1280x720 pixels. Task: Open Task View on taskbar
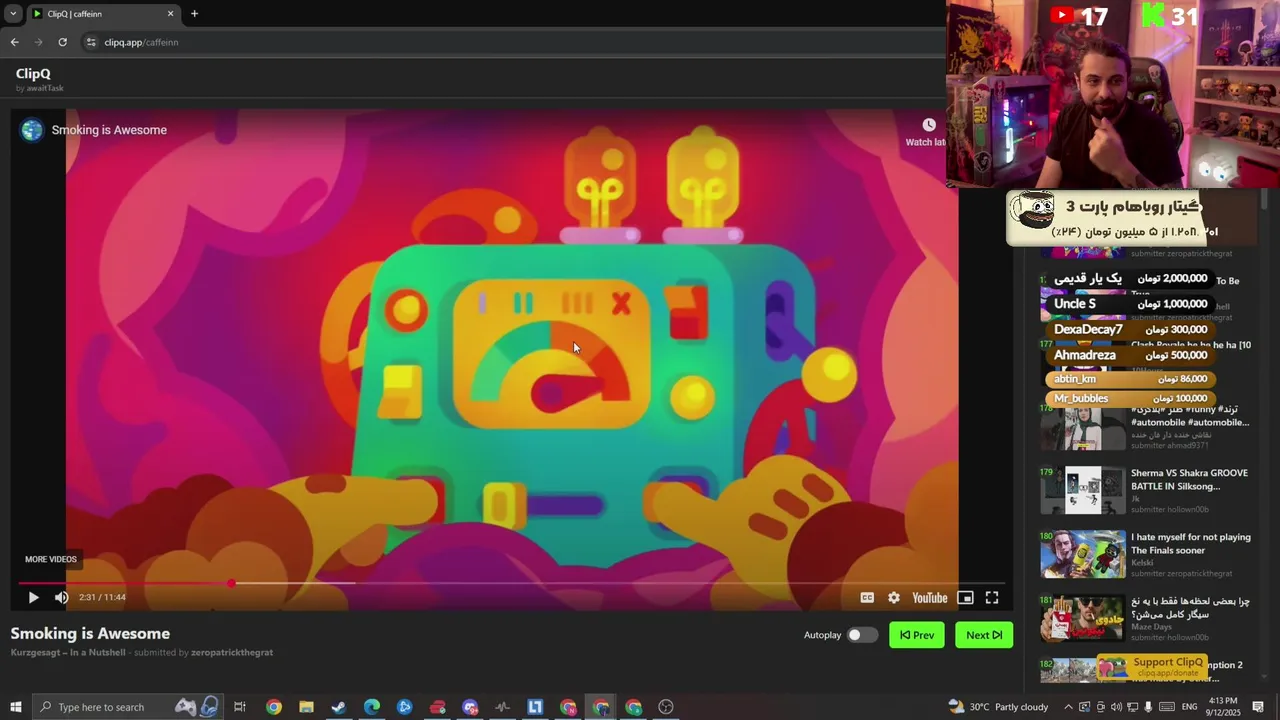240,707
